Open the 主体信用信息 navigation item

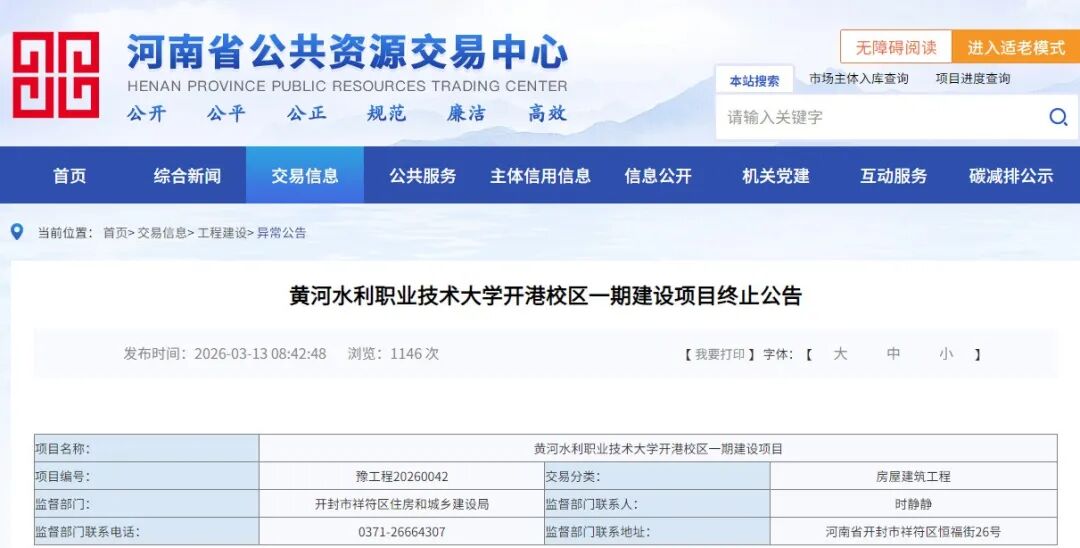(x=540, y=176)
